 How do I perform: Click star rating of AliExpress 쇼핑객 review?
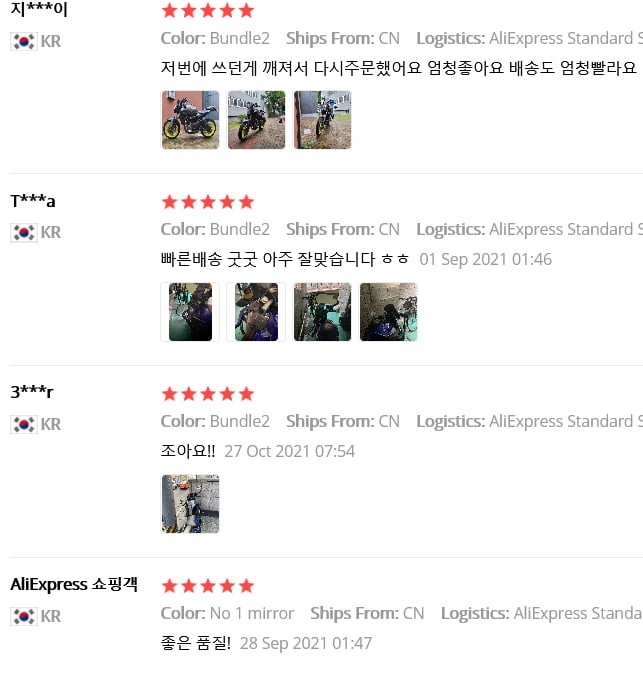pyautogui.click(x=208, y=586)
